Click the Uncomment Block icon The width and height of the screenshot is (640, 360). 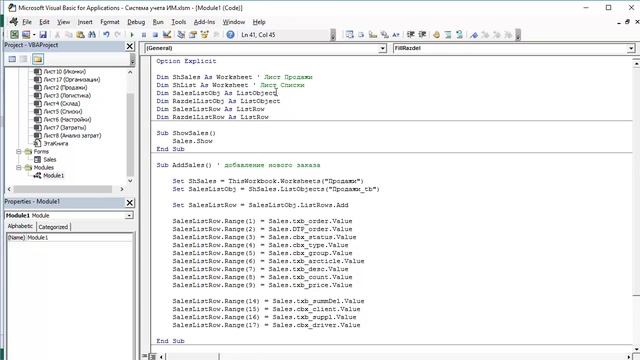click(459, 35)
